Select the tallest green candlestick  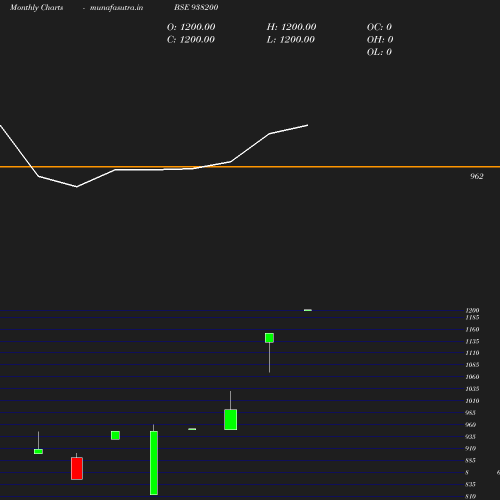point(154,462)
